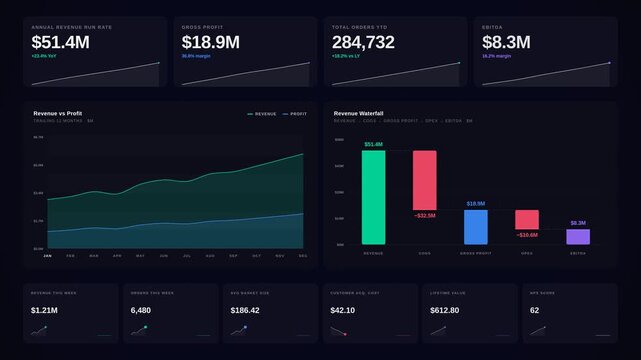Click the $51.4M annual revenue value
Viewport: 641px width, 360px height.
click(60, 42)
